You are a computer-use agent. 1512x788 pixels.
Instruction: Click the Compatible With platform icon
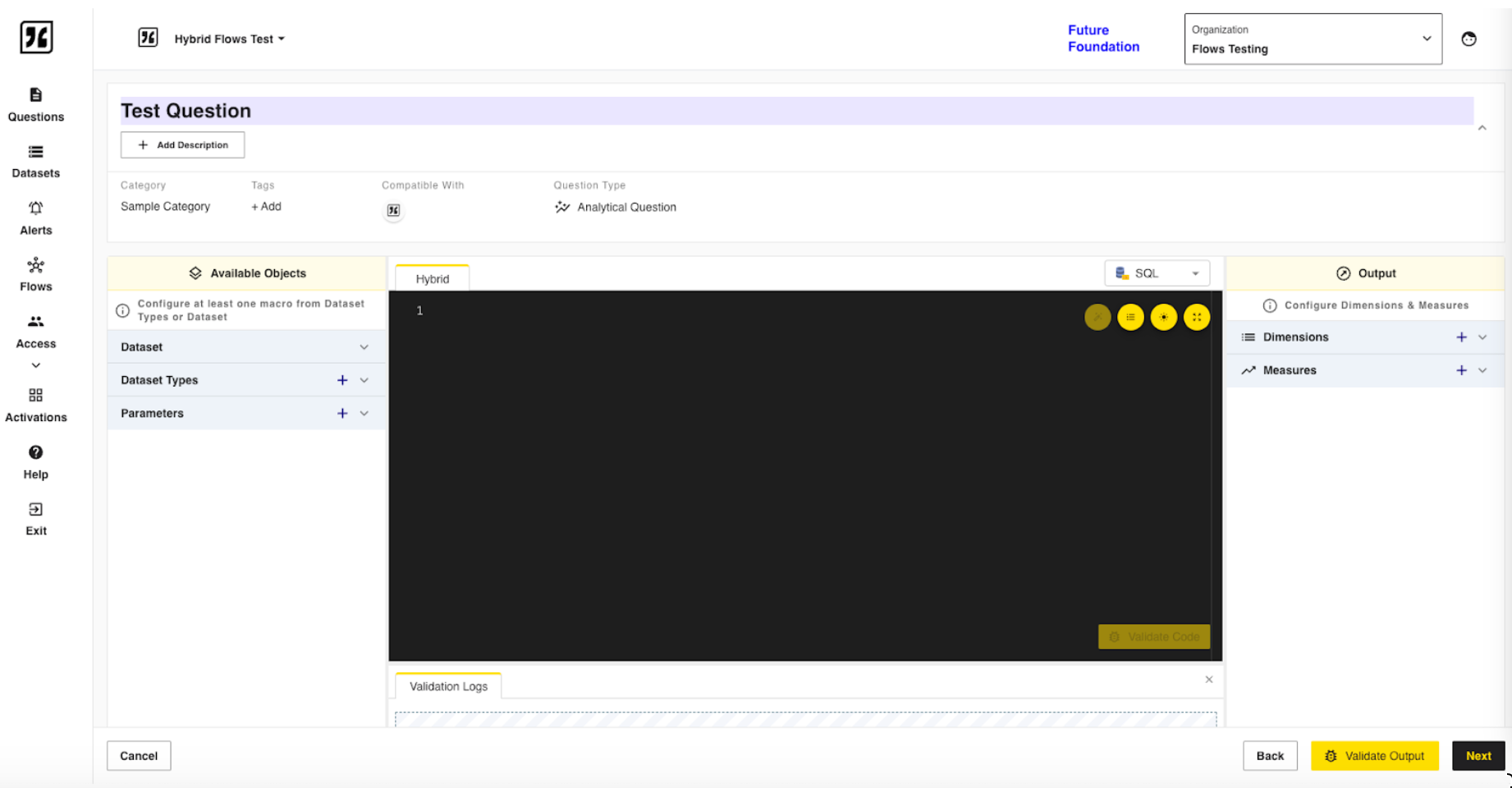click(394, 210)
